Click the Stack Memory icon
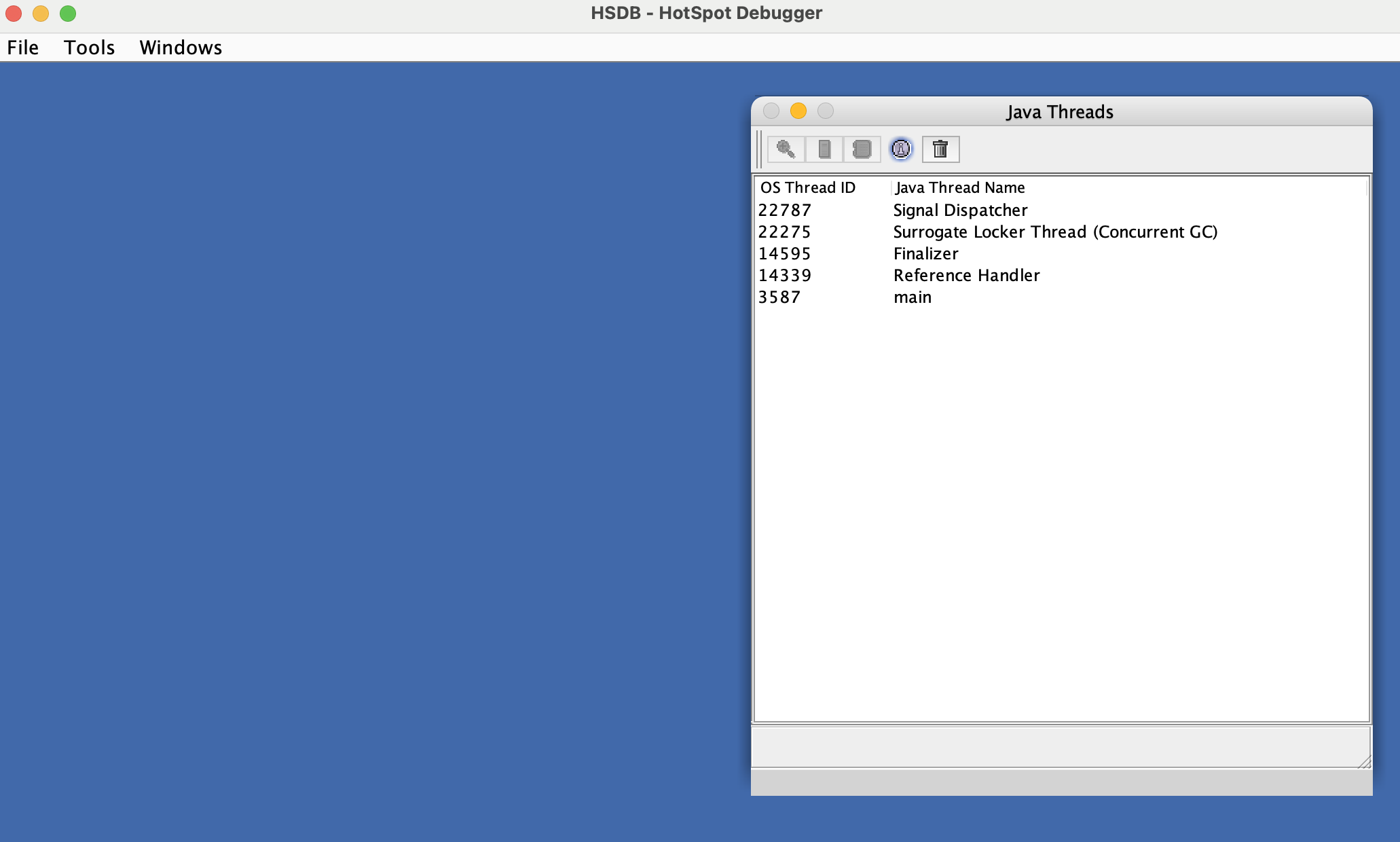The height and width of the screenshot is (842, 1400). (x=824, y=149)
